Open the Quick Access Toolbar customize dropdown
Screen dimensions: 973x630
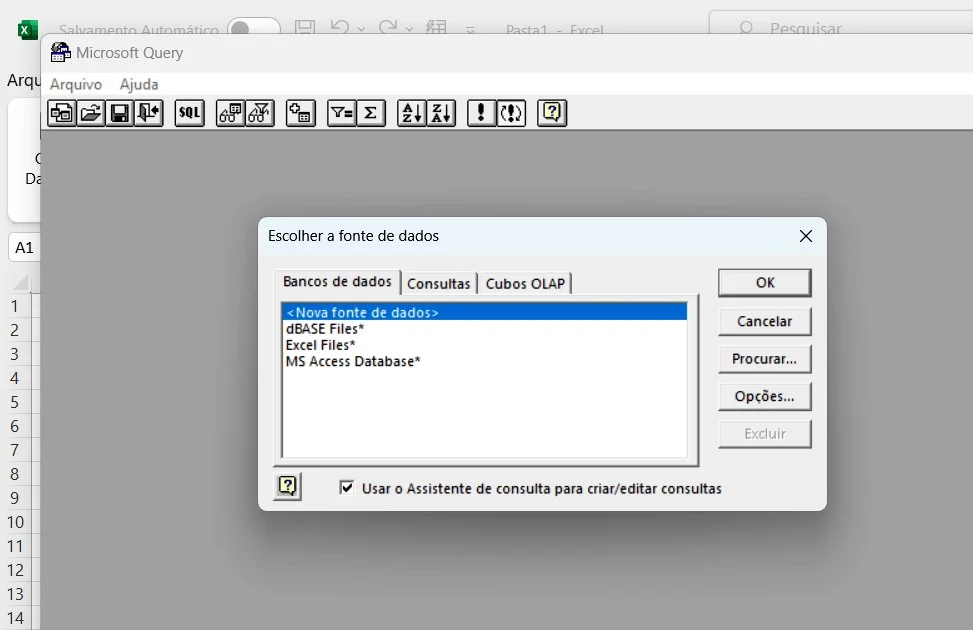point(470,29)
